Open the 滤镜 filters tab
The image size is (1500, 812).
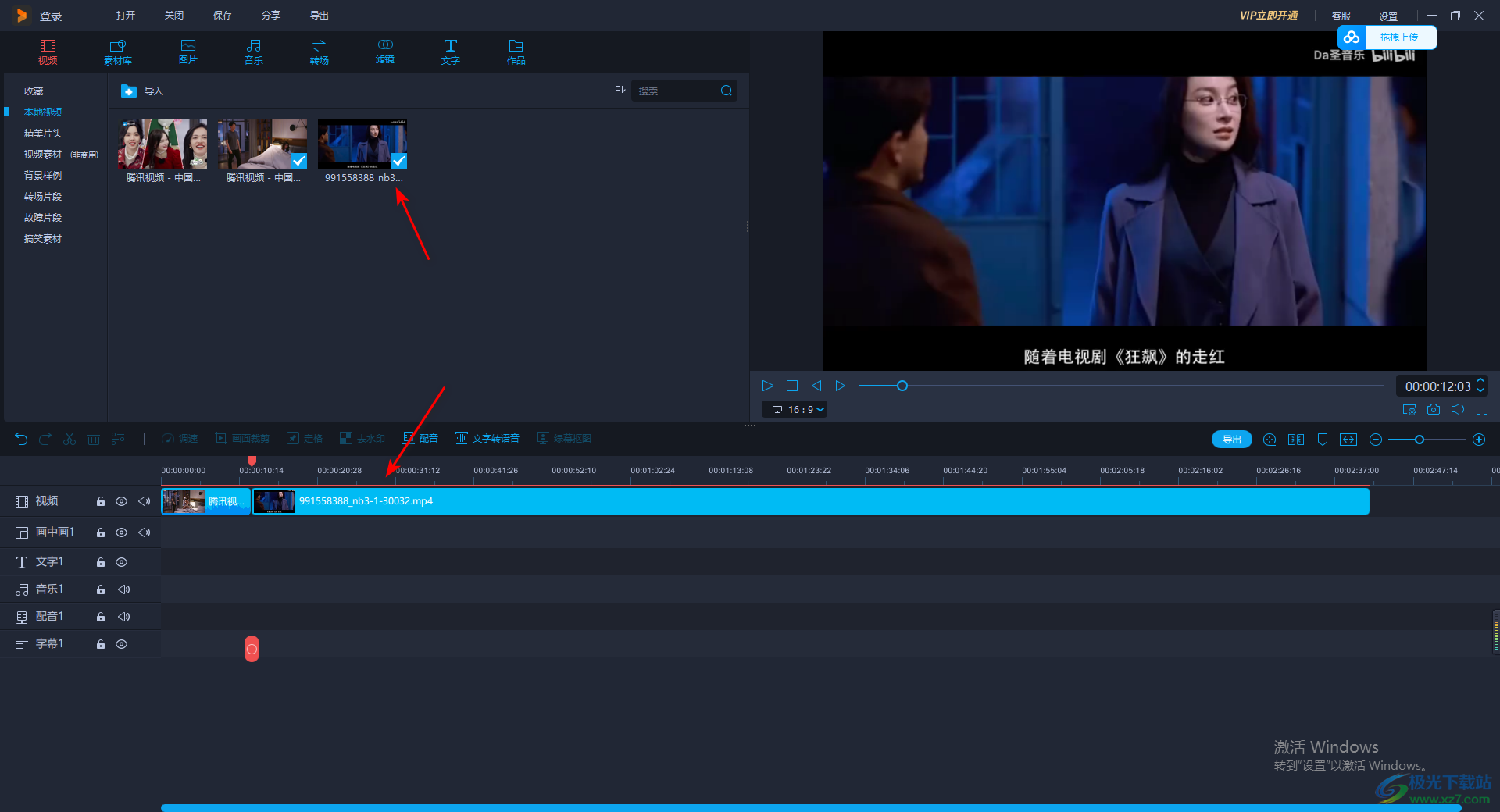coord(385,52)
